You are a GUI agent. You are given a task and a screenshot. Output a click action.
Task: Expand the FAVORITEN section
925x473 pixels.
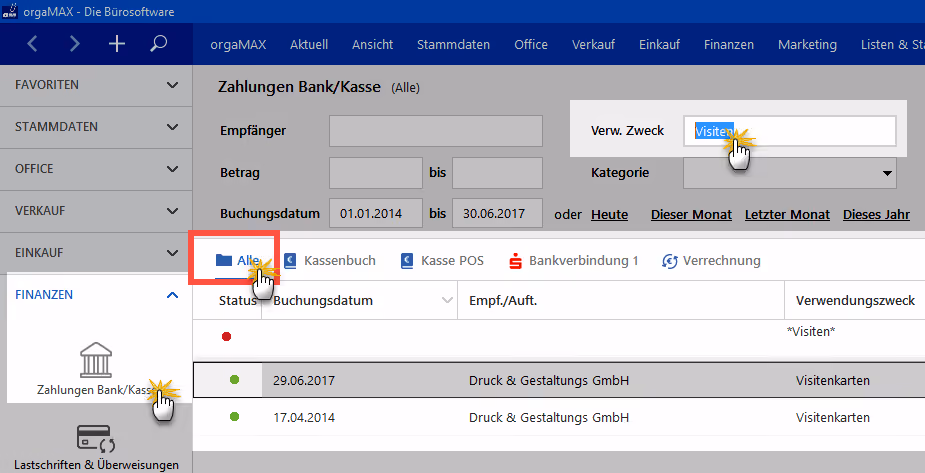pos(96,85)
